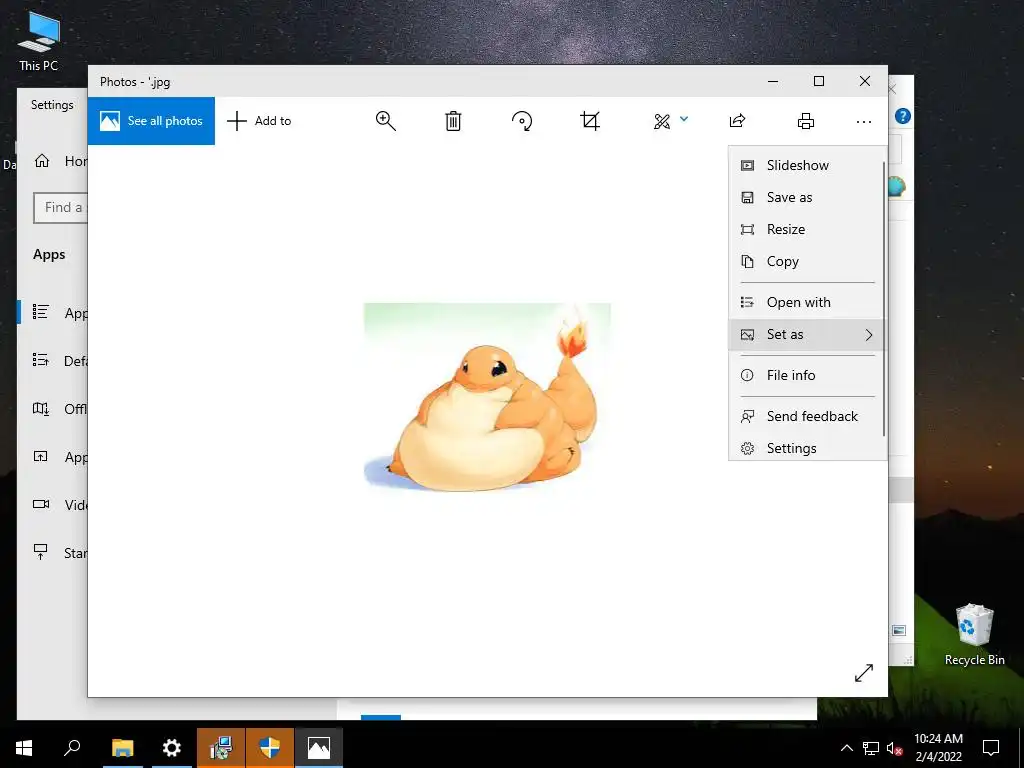Viewport: 1024px width, 768px height.
Task: Open the notification center icon
Action: click(x=991, y=748)
